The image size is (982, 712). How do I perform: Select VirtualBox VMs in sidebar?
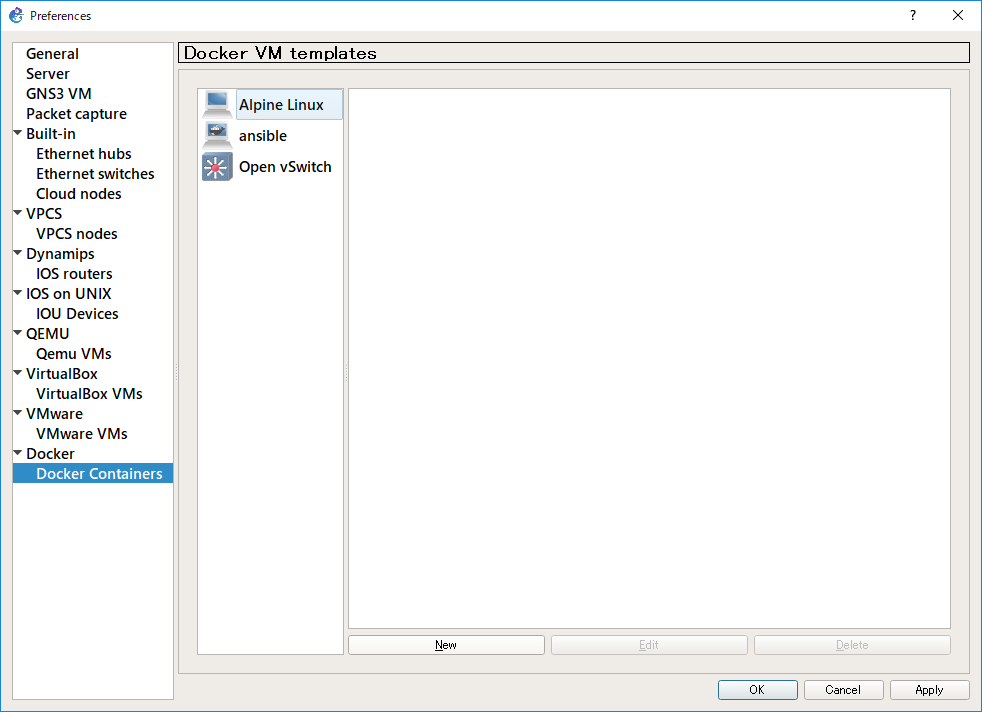[89, 394]
